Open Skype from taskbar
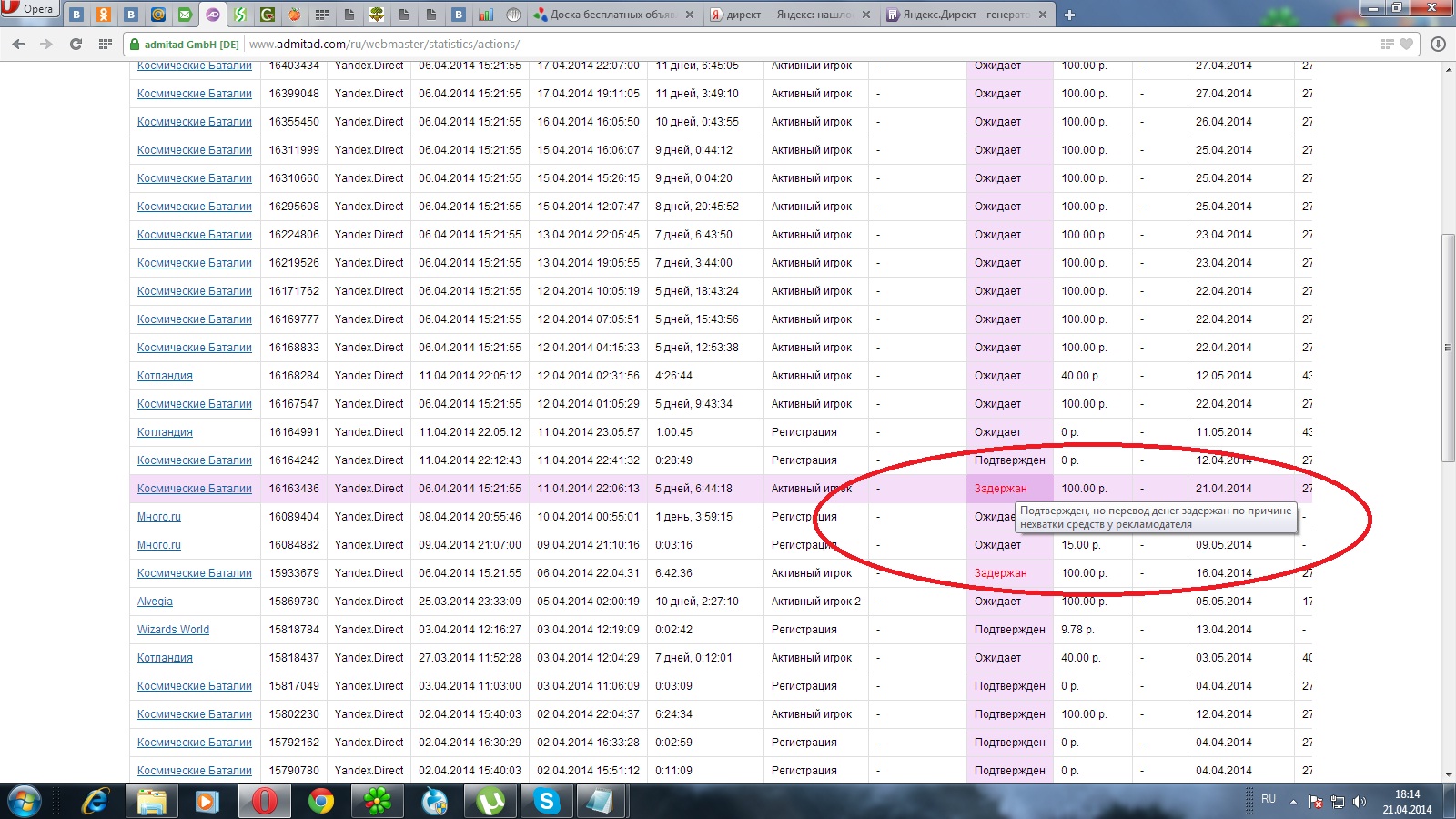This screenshot has width=1456, height=819. click(x=546, y=802)
